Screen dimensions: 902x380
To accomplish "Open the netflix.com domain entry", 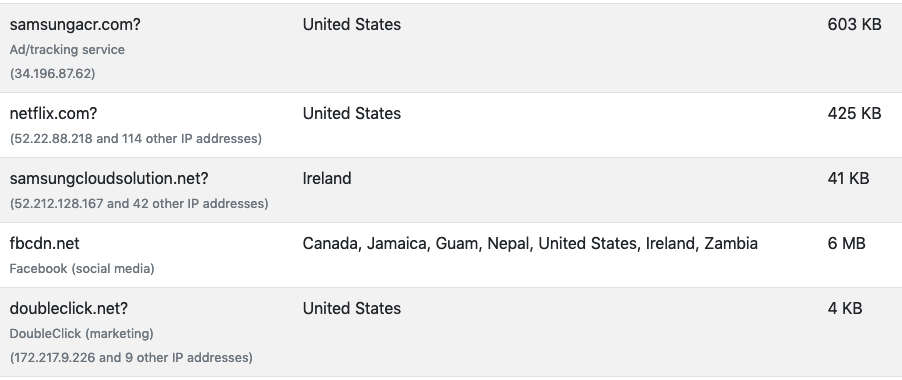I will click(53, 114).
